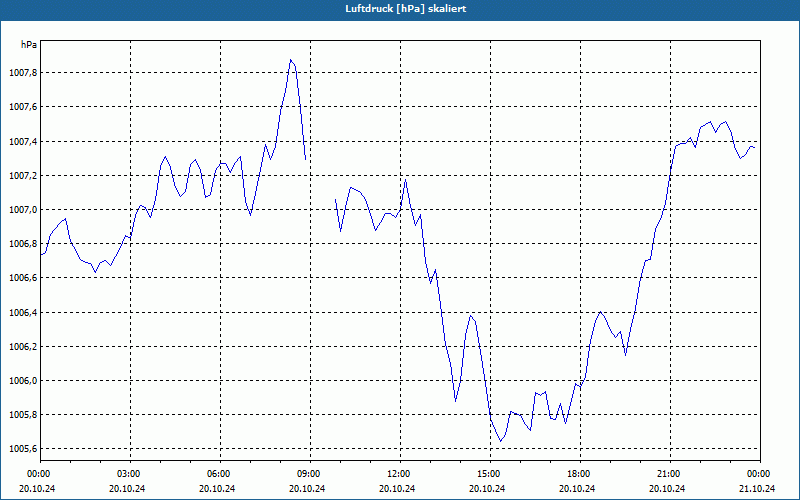This screenshot has height=500, width=800.
Task: Select the "21.10.24" date label
Action: [757, 488]
